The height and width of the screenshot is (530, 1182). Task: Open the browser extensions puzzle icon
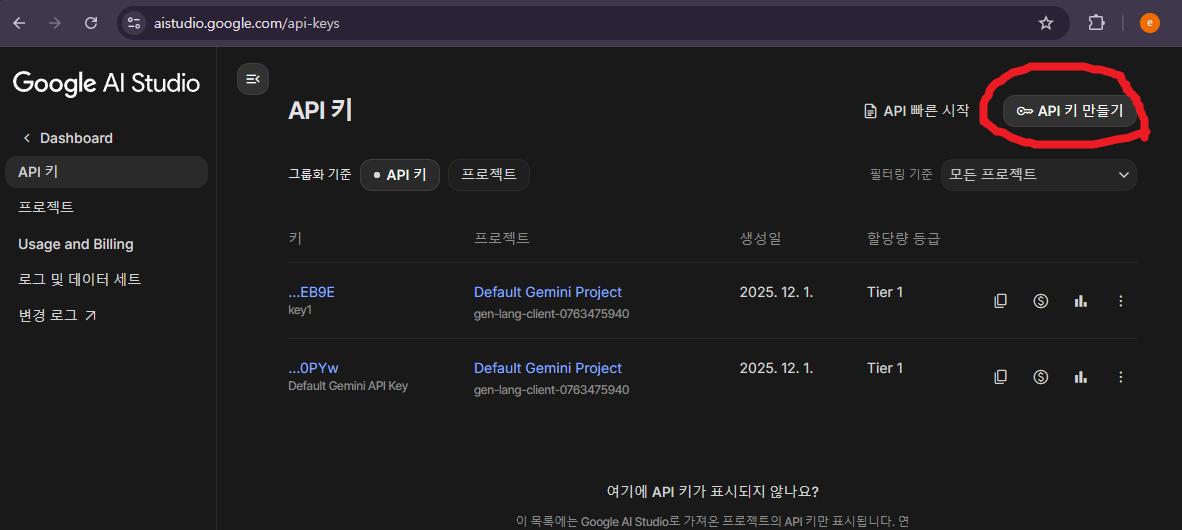point(1096,23)
